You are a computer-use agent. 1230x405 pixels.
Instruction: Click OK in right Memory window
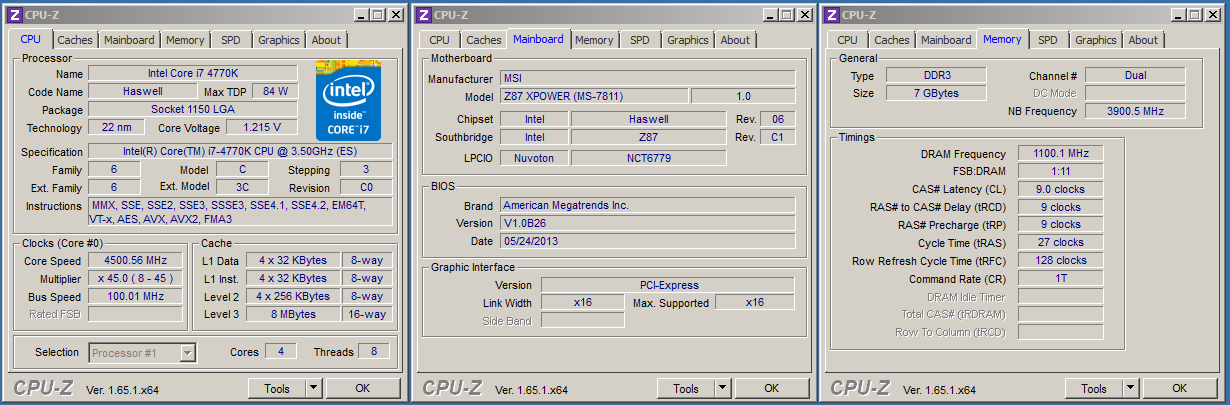tap(1180, 388)
